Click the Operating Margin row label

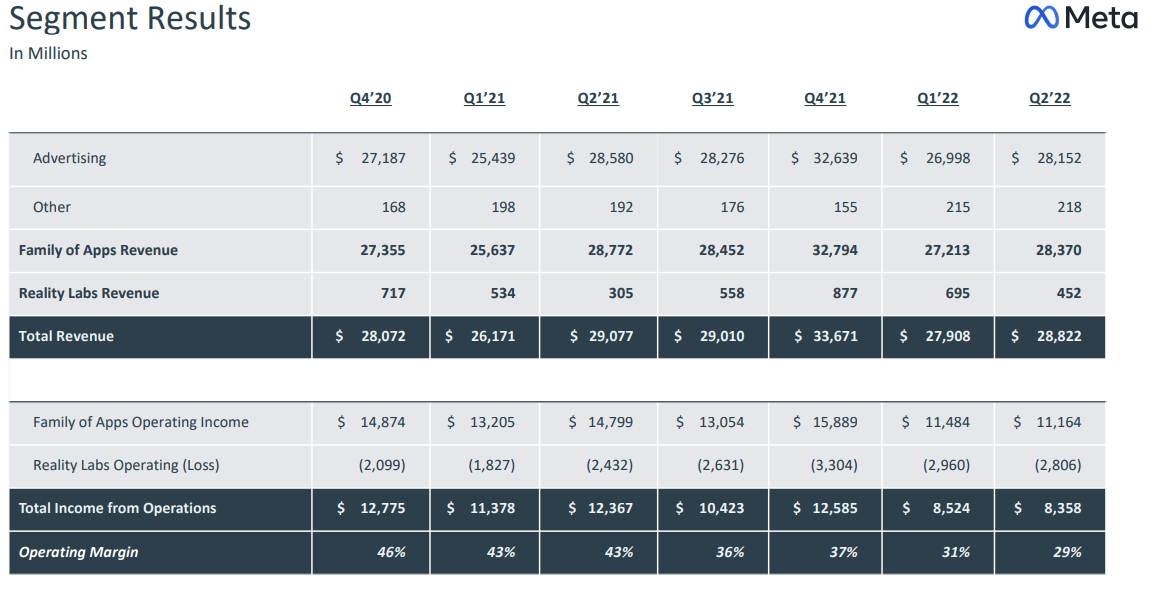[x=78, y=552]
